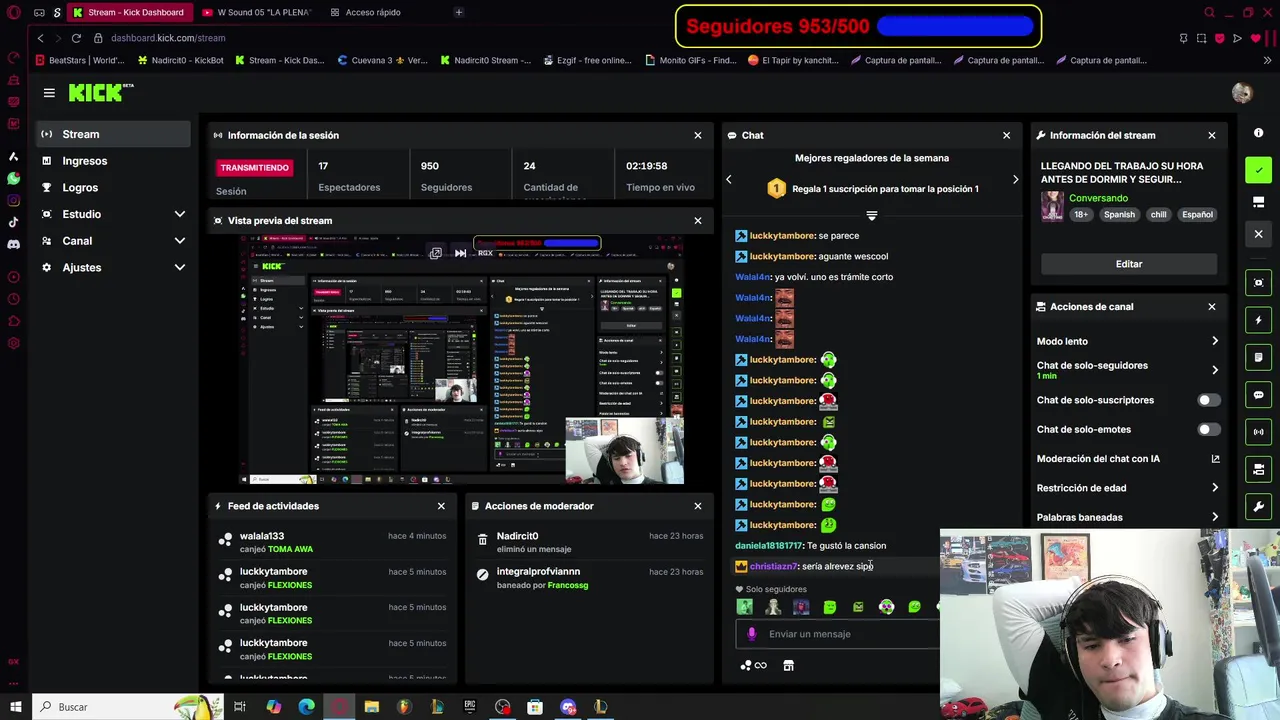The width and height of the screenshot is (1280, 720).
Task: Click the channel actions camera icon in sidebar
Action: 1258,469
